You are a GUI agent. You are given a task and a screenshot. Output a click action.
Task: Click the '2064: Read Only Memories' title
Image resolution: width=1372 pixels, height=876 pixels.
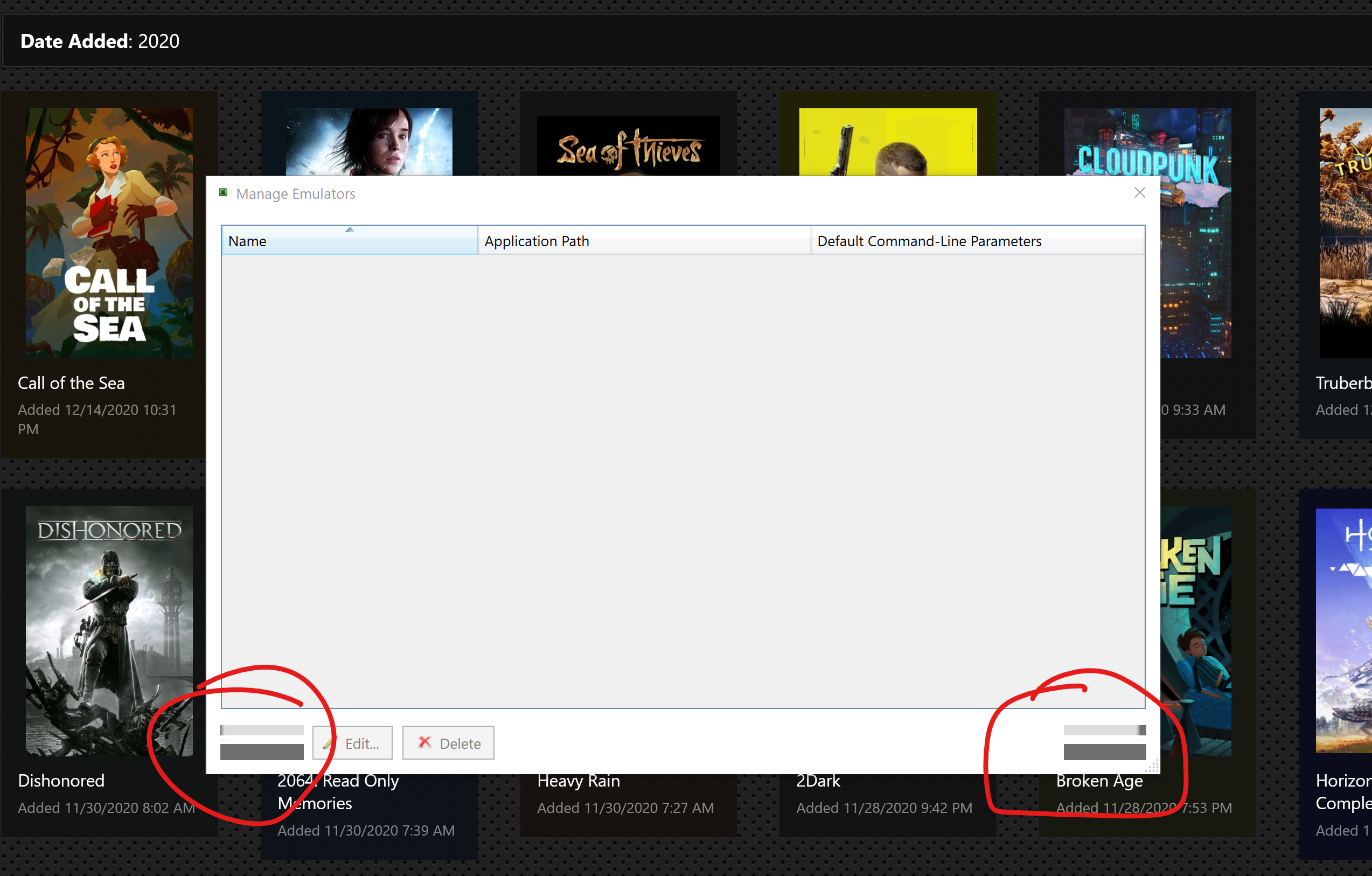click(338, 791)
